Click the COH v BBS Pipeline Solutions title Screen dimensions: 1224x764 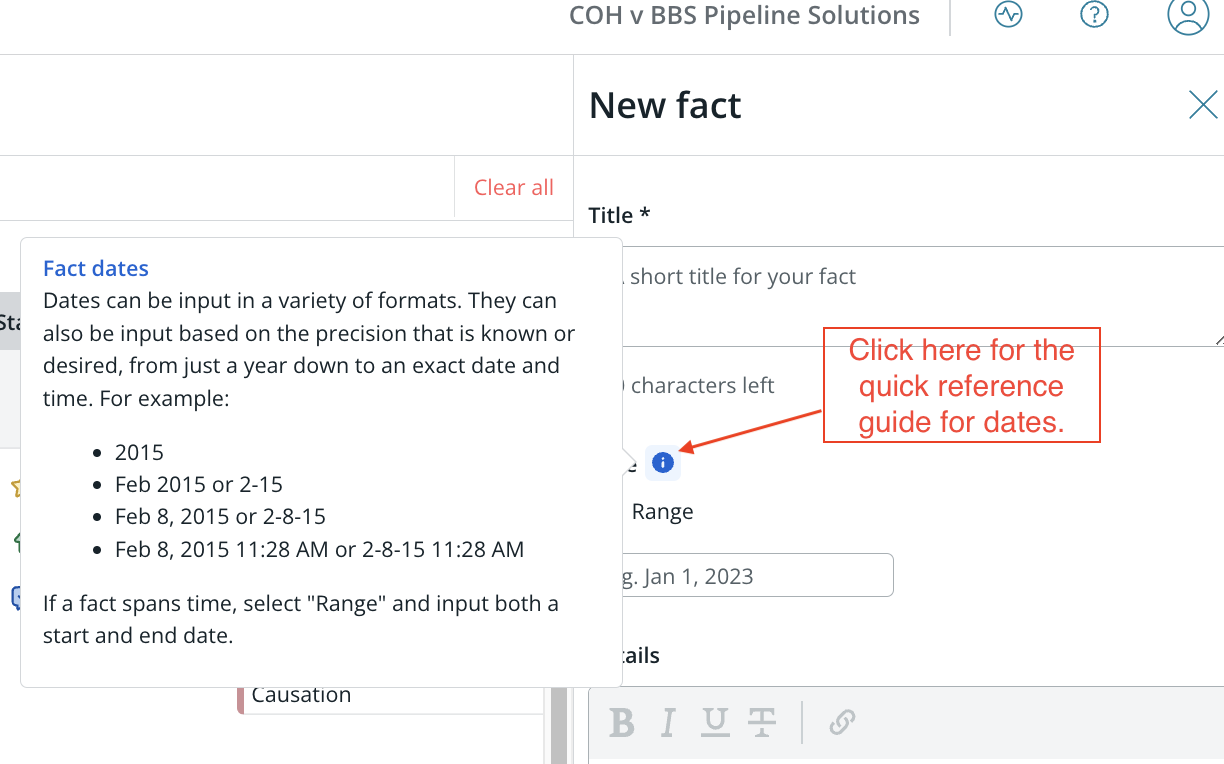(744, 15)
